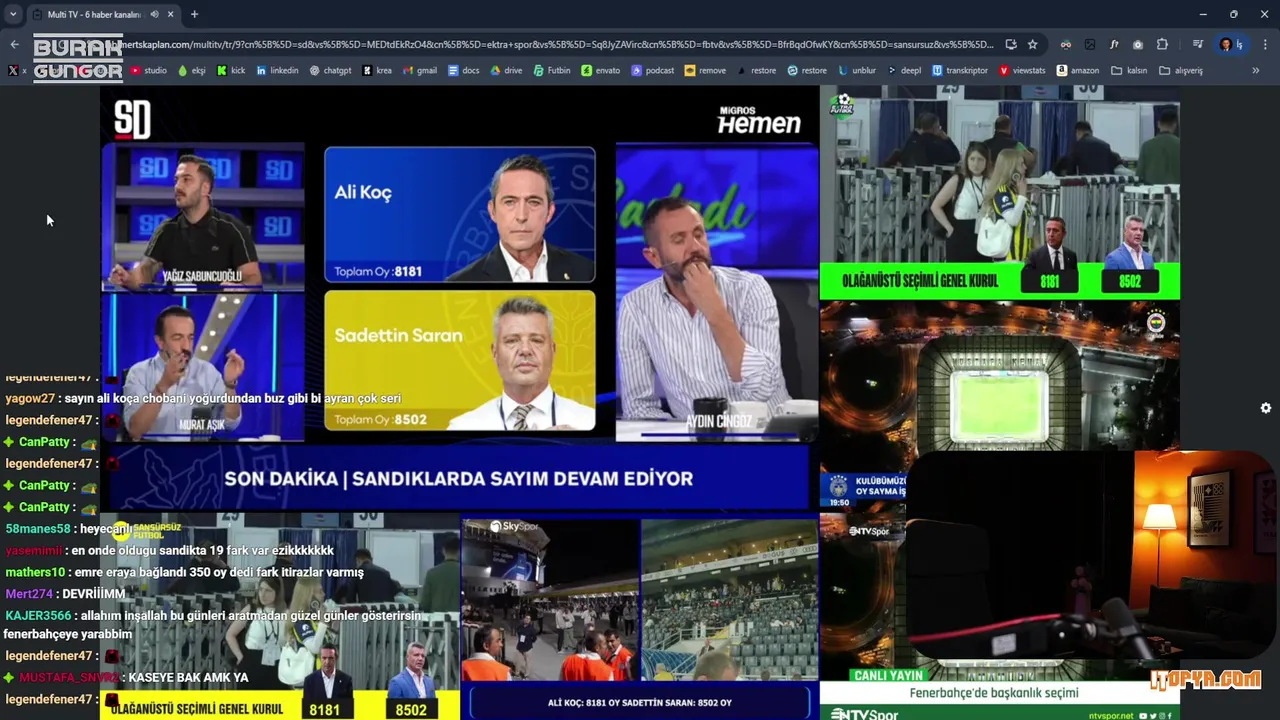Open the transkriptor bookmark
This screenshot has width=1280, height=720.
pyautogui.click(x=959, y=71)
